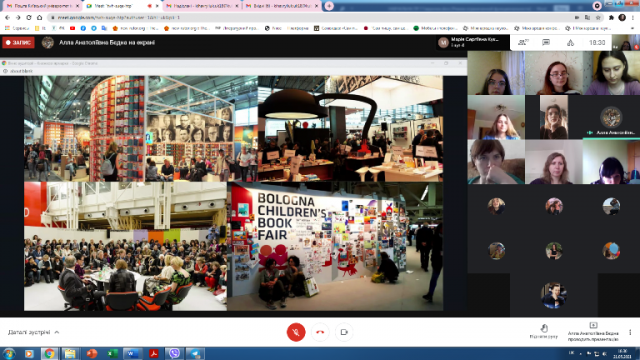
Task: Toggle the camera button
Action: [344, 332]
